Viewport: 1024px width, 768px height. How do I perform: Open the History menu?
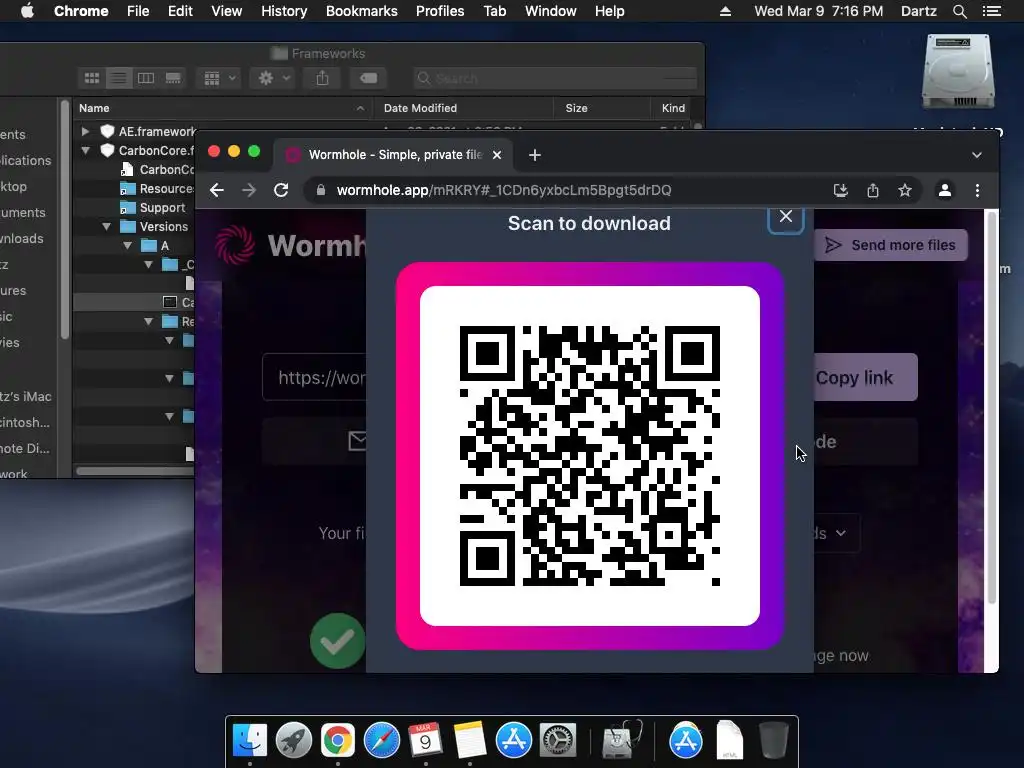pyautogui.click(x=284, y=11)
